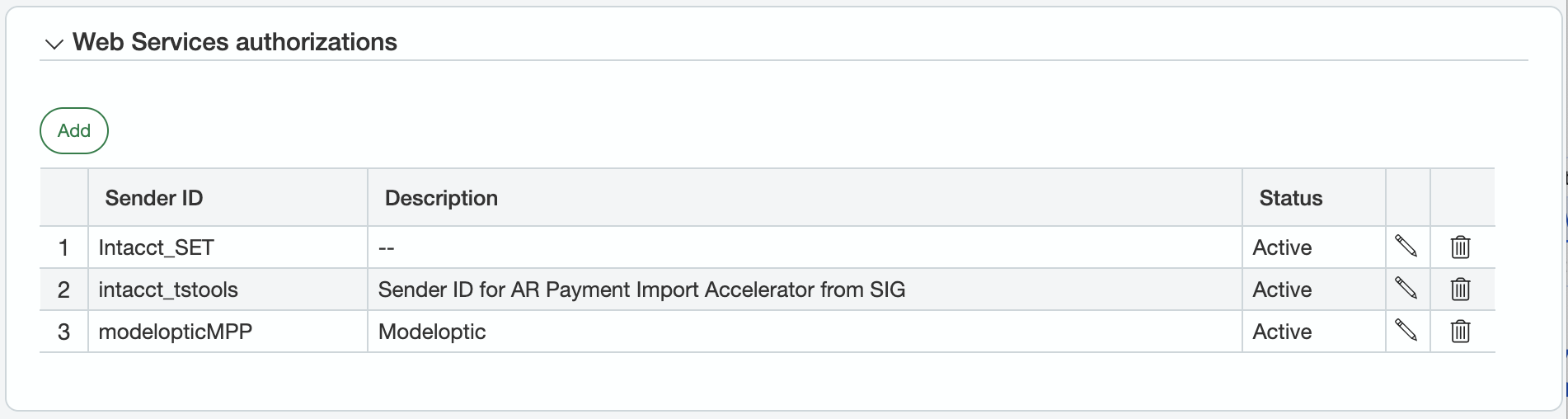Viewport: 1568px width, 419px height.
Task: Click row number 3 in the table
Action: tap(63, 332)
